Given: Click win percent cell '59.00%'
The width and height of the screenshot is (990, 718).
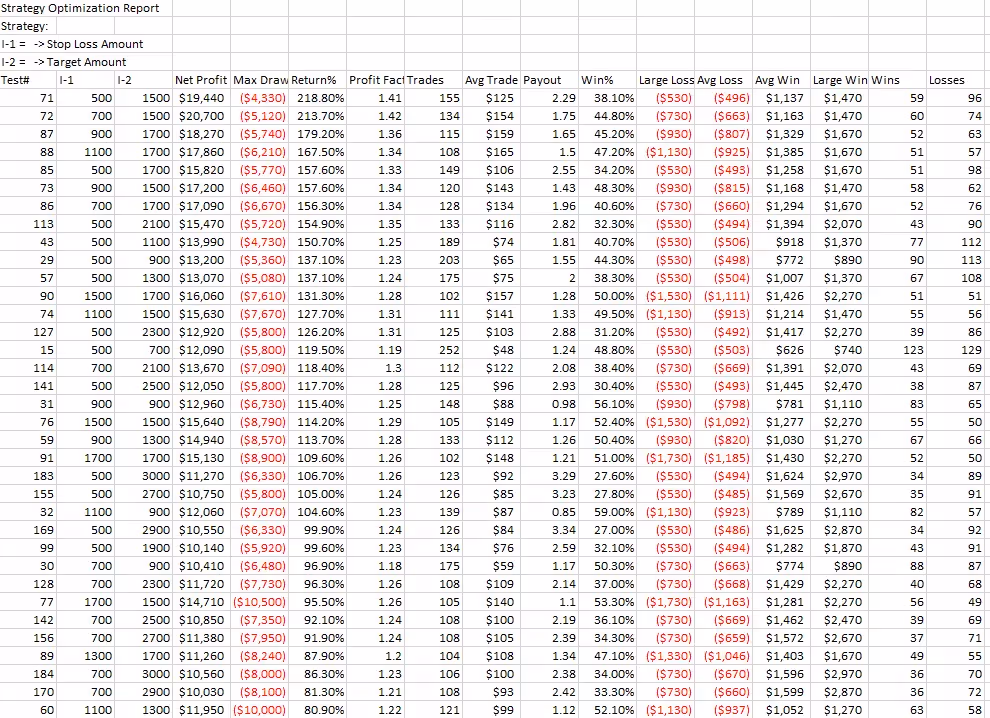Looking at the screenshot, I should pos(607,512).
